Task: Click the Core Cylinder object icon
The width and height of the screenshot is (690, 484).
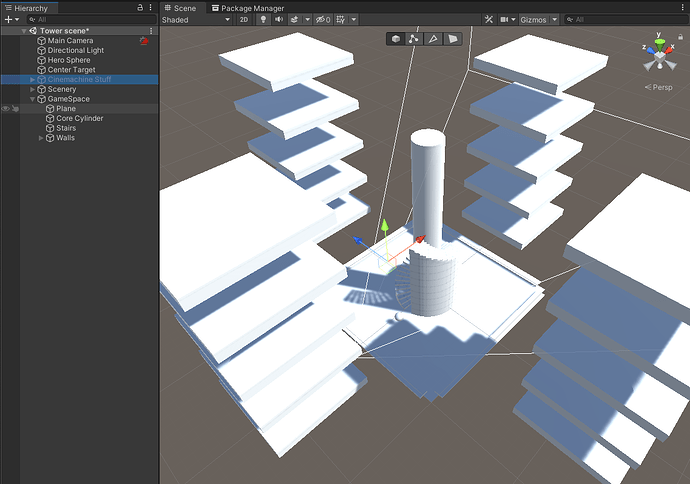Action: [50, 118]
